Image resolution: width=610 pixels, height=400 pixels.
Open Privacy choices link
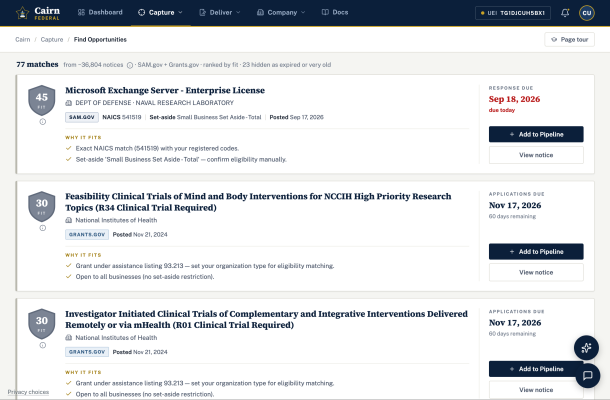28,392
